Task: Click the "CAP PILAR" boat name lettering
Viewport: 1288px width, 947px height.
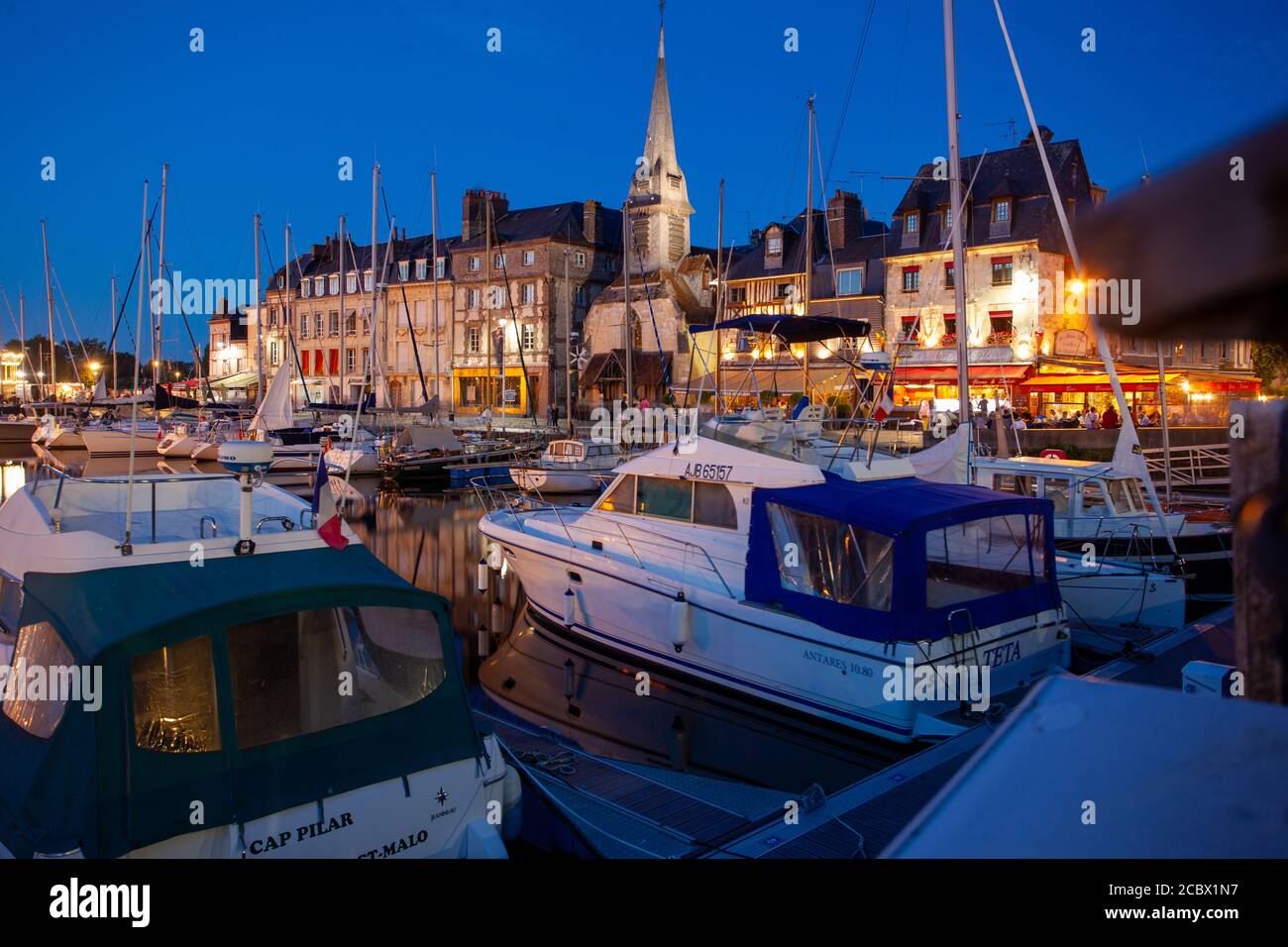Action: pos(301,832)
